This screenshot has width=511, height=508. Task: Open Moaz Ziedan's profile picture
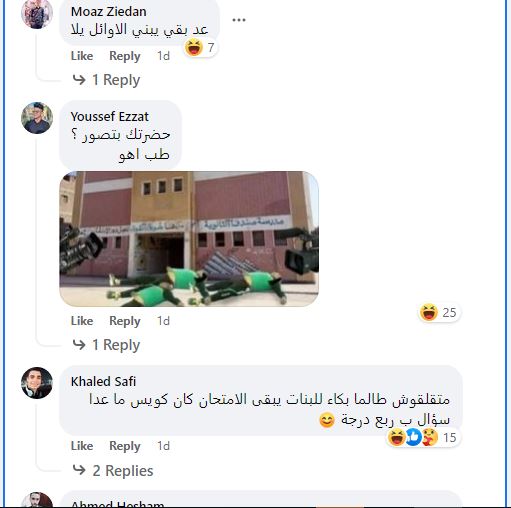pos(37,13)
